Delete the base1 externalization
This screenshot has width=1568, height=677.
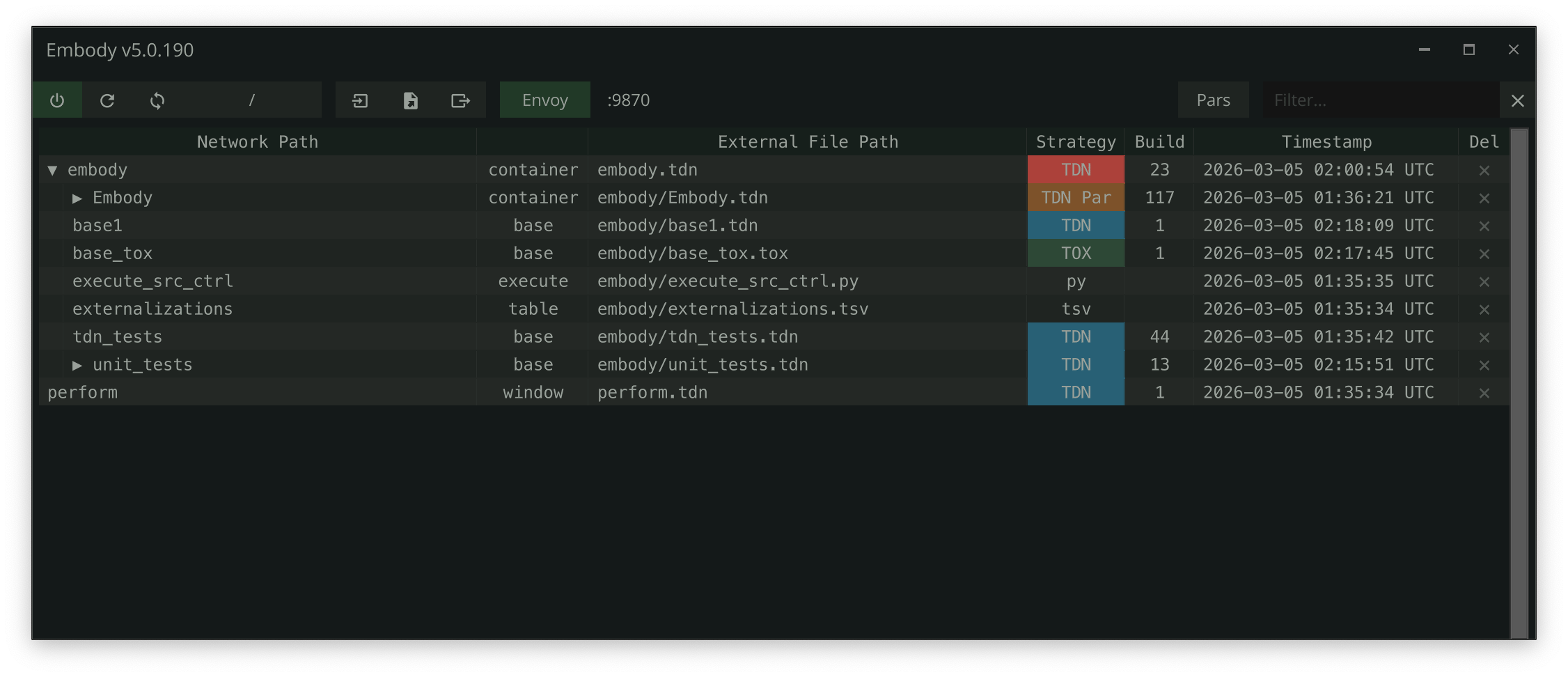(x=1484, y=226)
